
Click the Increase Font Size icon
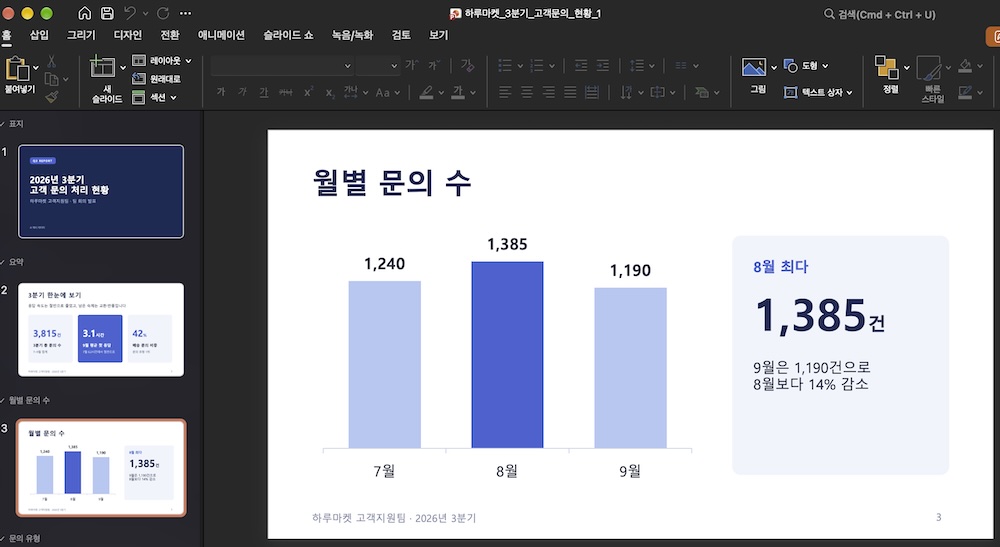tap(412, 65)
